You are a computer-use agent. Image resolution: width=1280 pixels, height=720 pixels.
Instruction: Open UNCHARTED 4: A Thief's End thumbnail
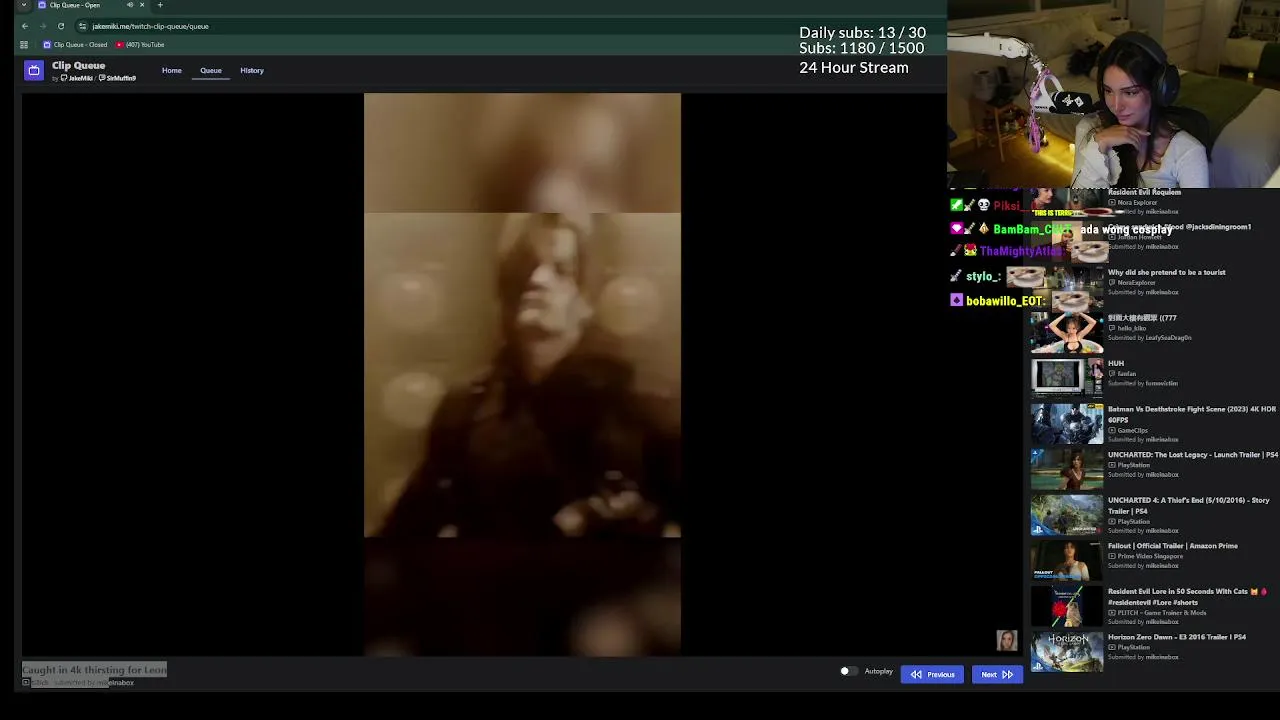(x=1067, y=515)
